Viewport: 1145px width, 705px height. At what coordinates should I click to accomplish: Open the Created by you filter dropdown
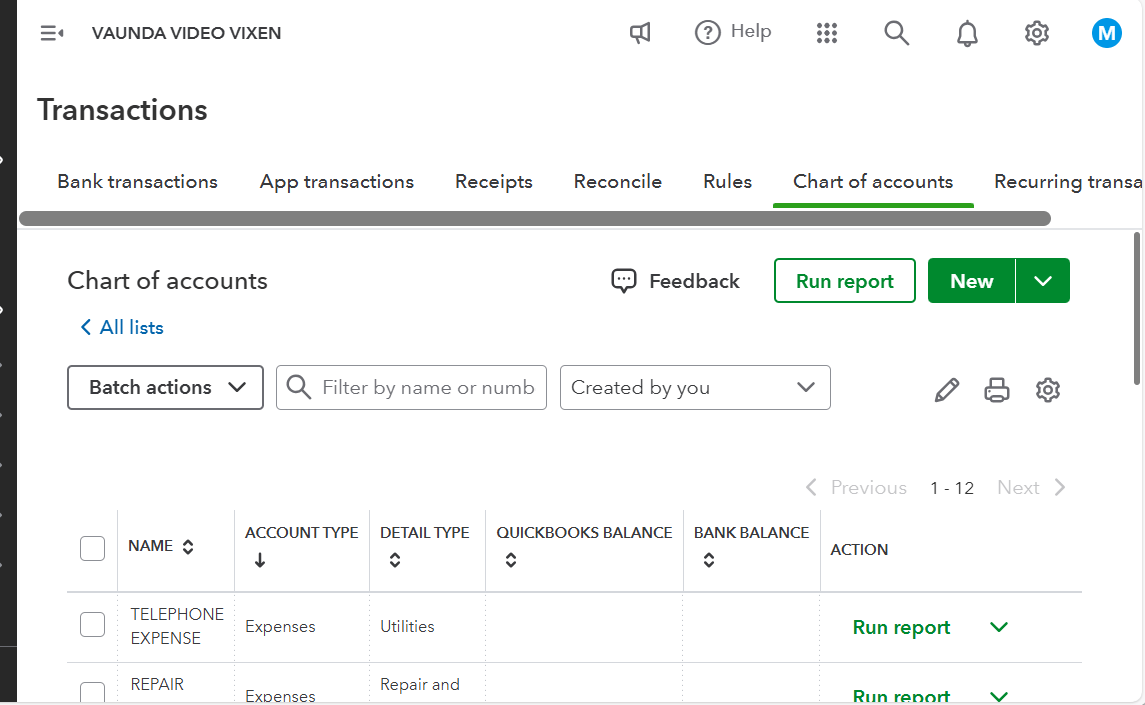point(695,387)
